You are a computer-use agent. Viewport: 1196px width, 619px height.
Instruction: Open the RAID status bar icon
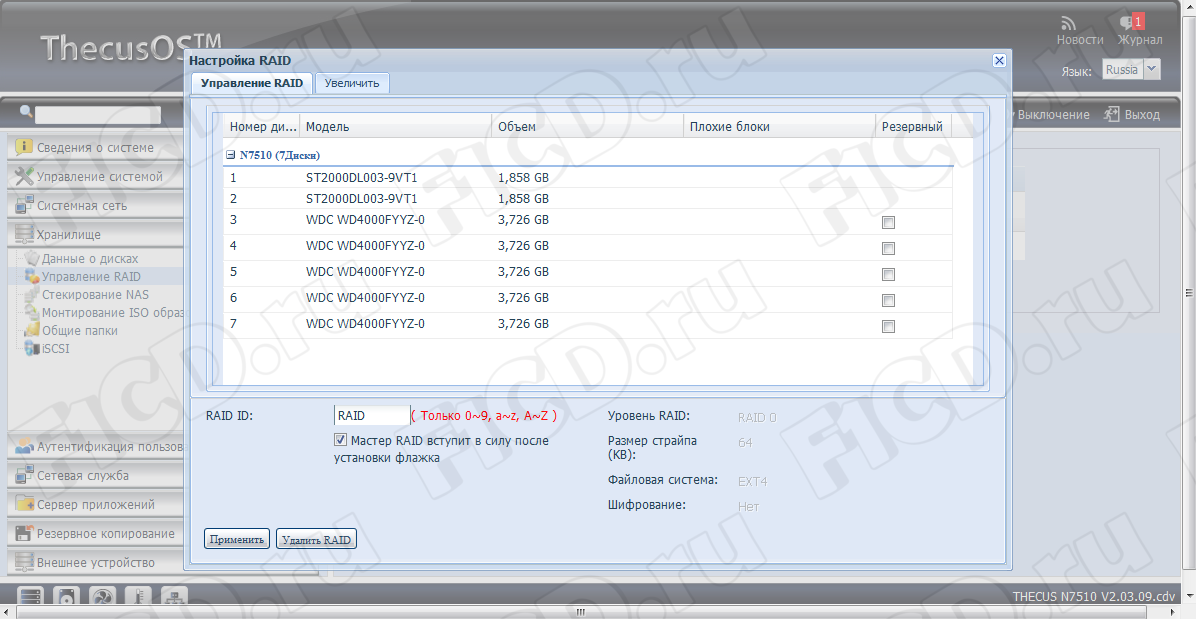tap(31, 597)
